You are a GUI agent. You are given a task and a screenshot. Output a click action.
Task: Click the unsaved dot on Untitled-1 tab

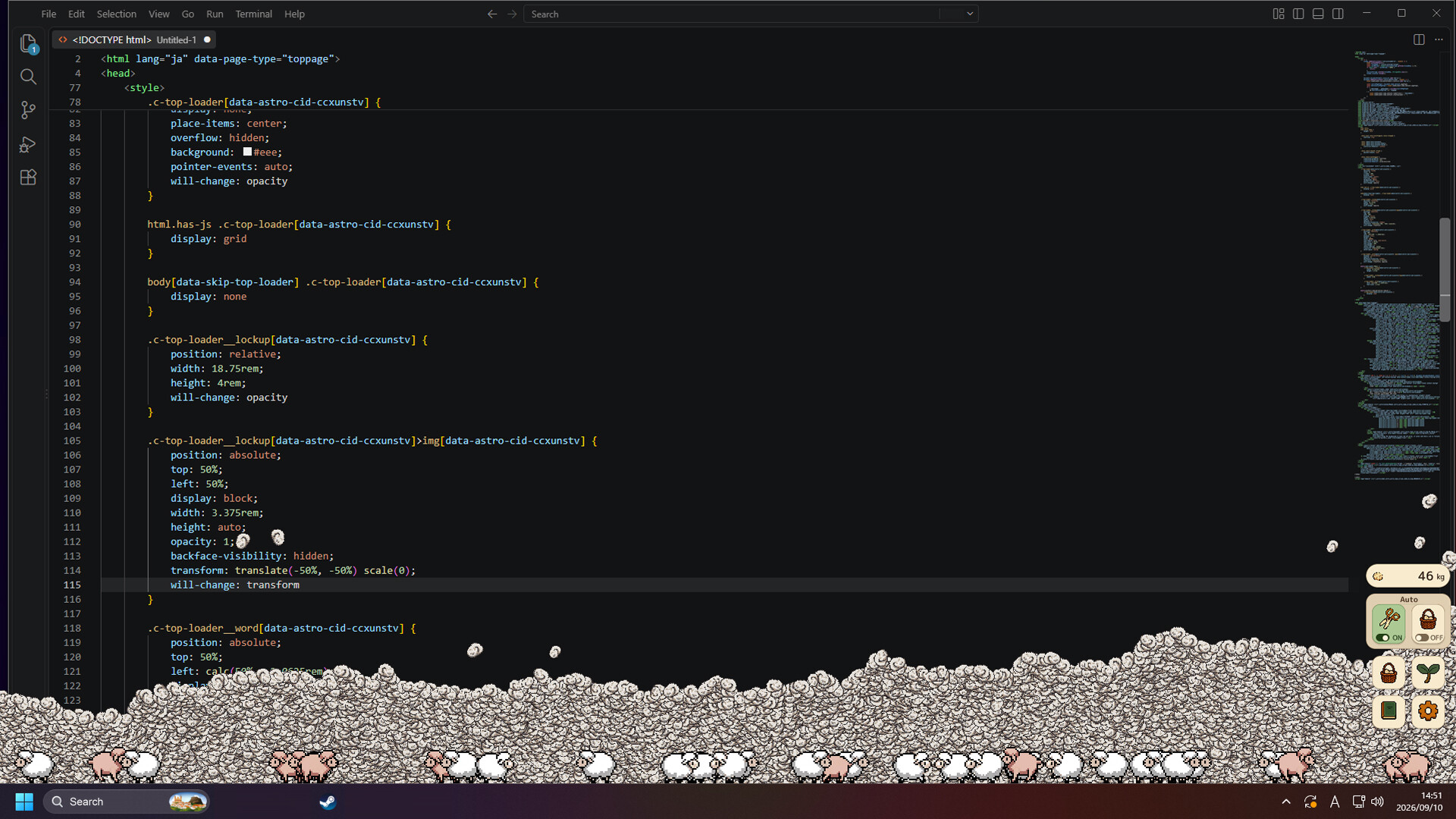[207, 39]
